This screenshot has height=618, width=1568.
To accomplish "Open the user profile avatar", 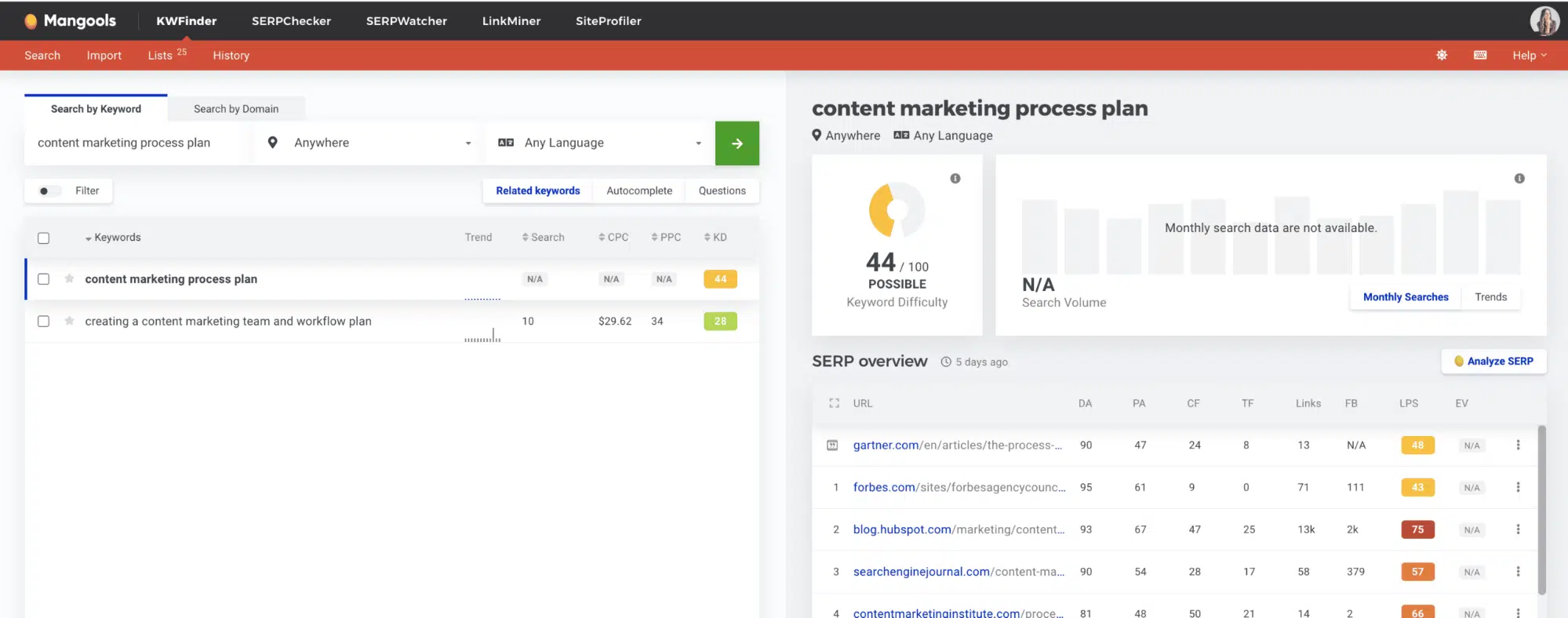I will click(x=1544, y=21).
